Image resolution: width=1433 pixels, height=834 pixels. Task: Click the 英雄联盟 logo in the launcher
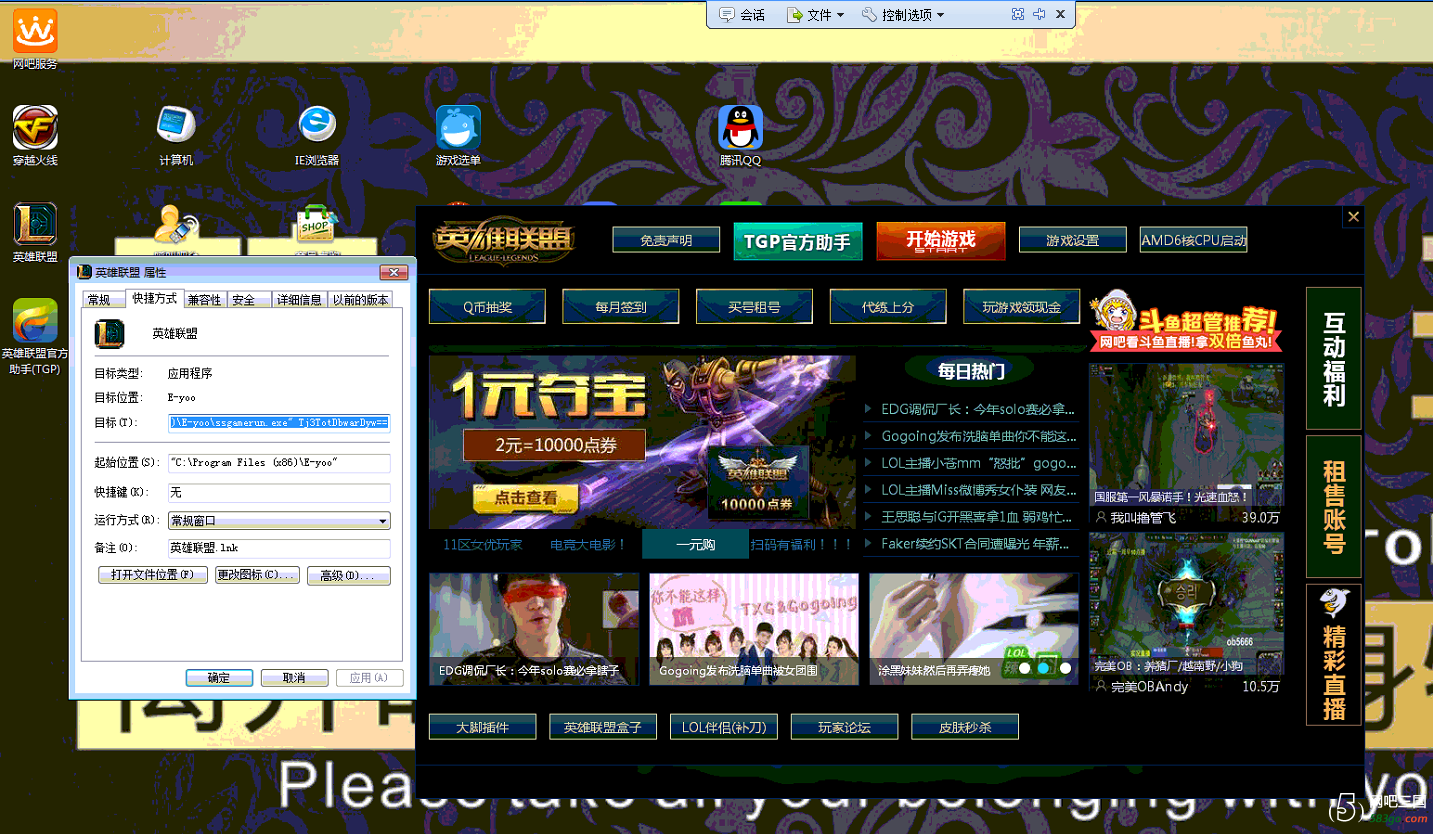coord(504,243)
